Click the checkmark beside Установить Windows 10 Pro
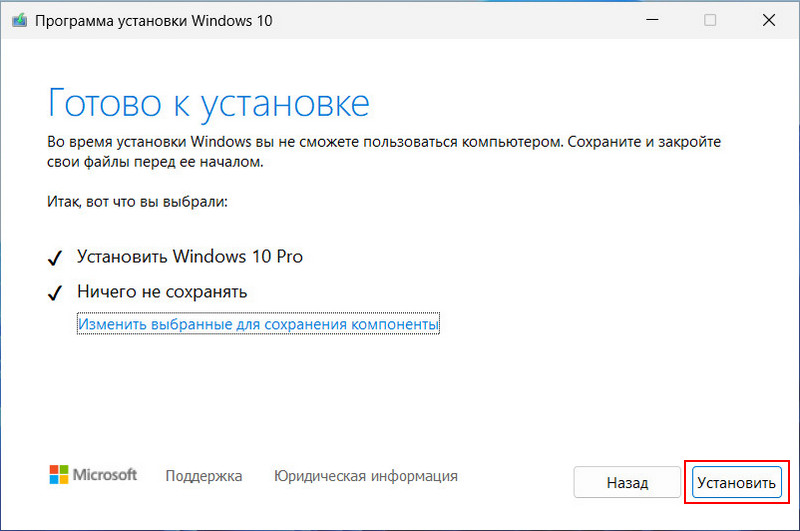The height and width of the screenshot is (531, 800). pos(55,258)
